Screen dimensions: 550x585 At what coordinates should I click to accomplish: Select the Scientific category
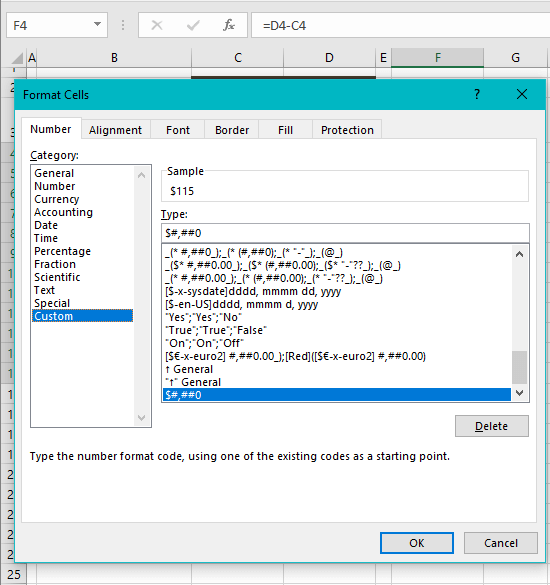tap(82, 277)
